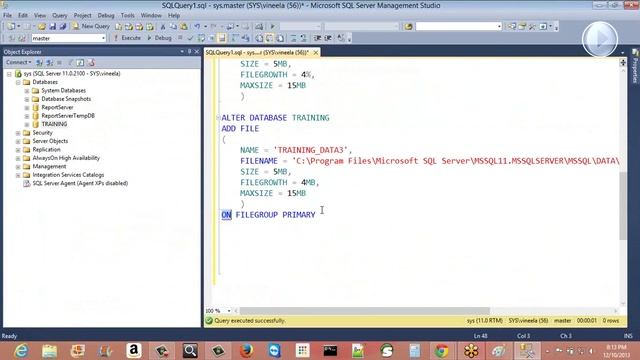Click the editor horizontal scrollbar thumb
640x360 pixels.
364,311
